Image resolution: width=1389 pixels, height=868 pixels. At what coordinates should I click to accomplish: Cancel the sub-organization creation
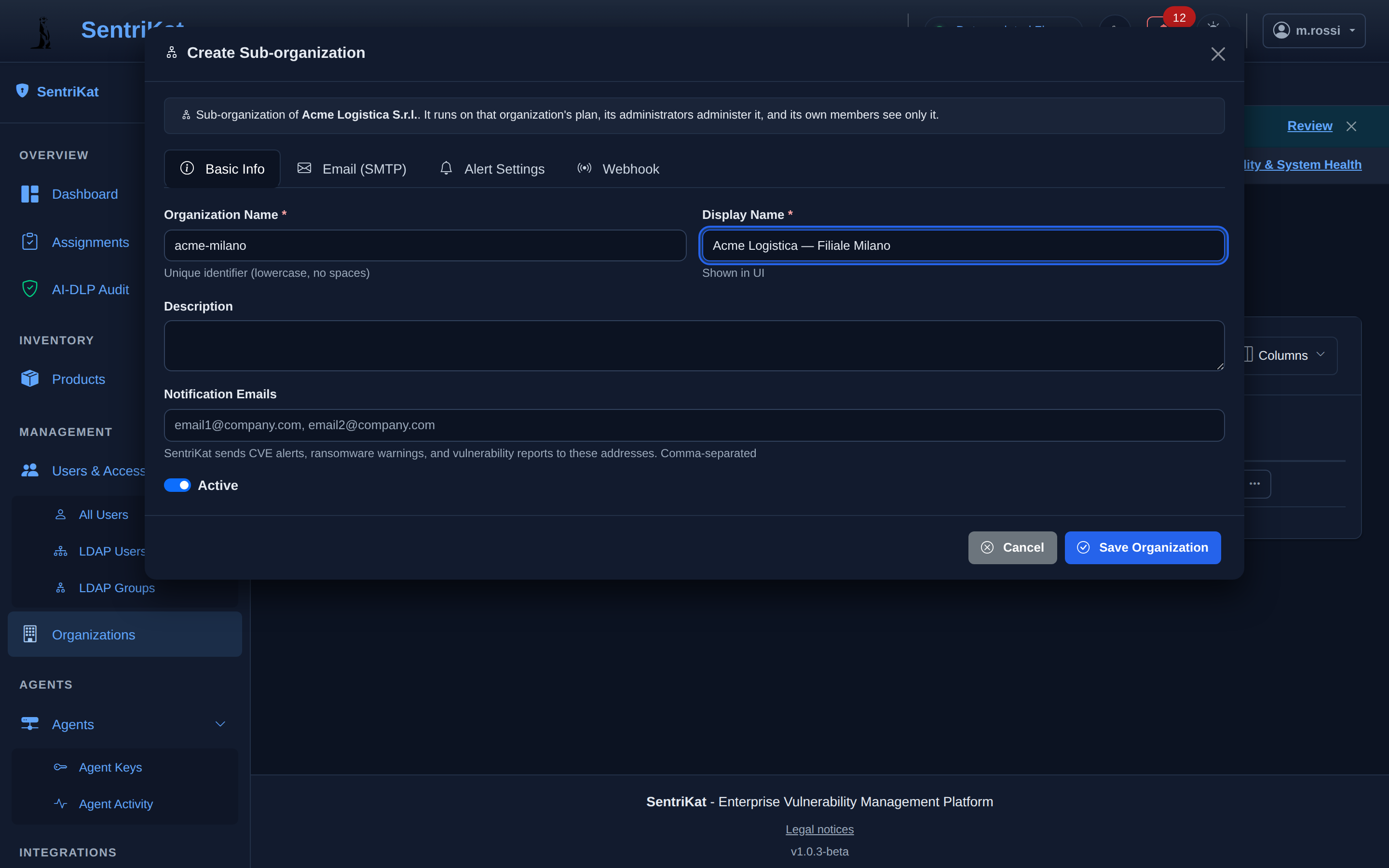coord(1012,548)
